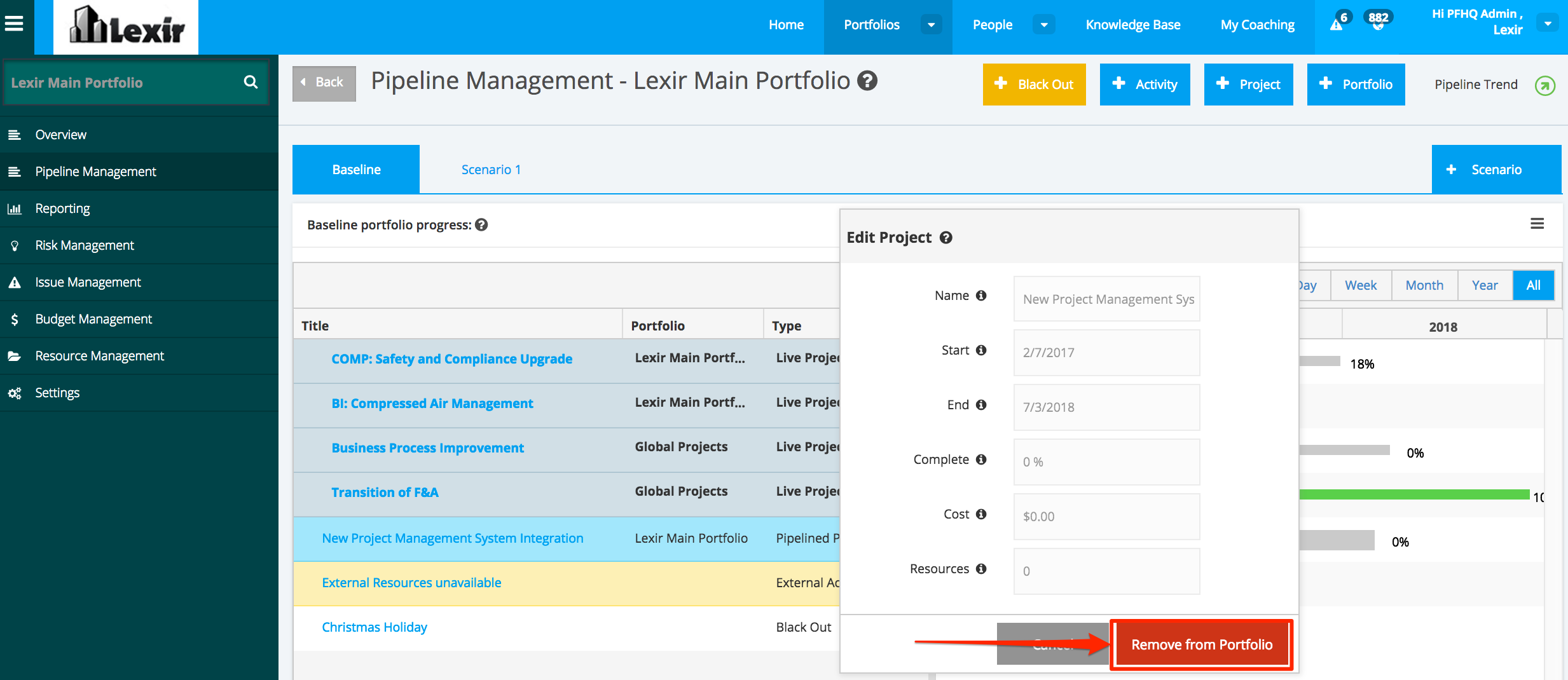Open Budget Management in the sidebar
The height and width of the screenshot is (680, 1568).
point(139,319)
